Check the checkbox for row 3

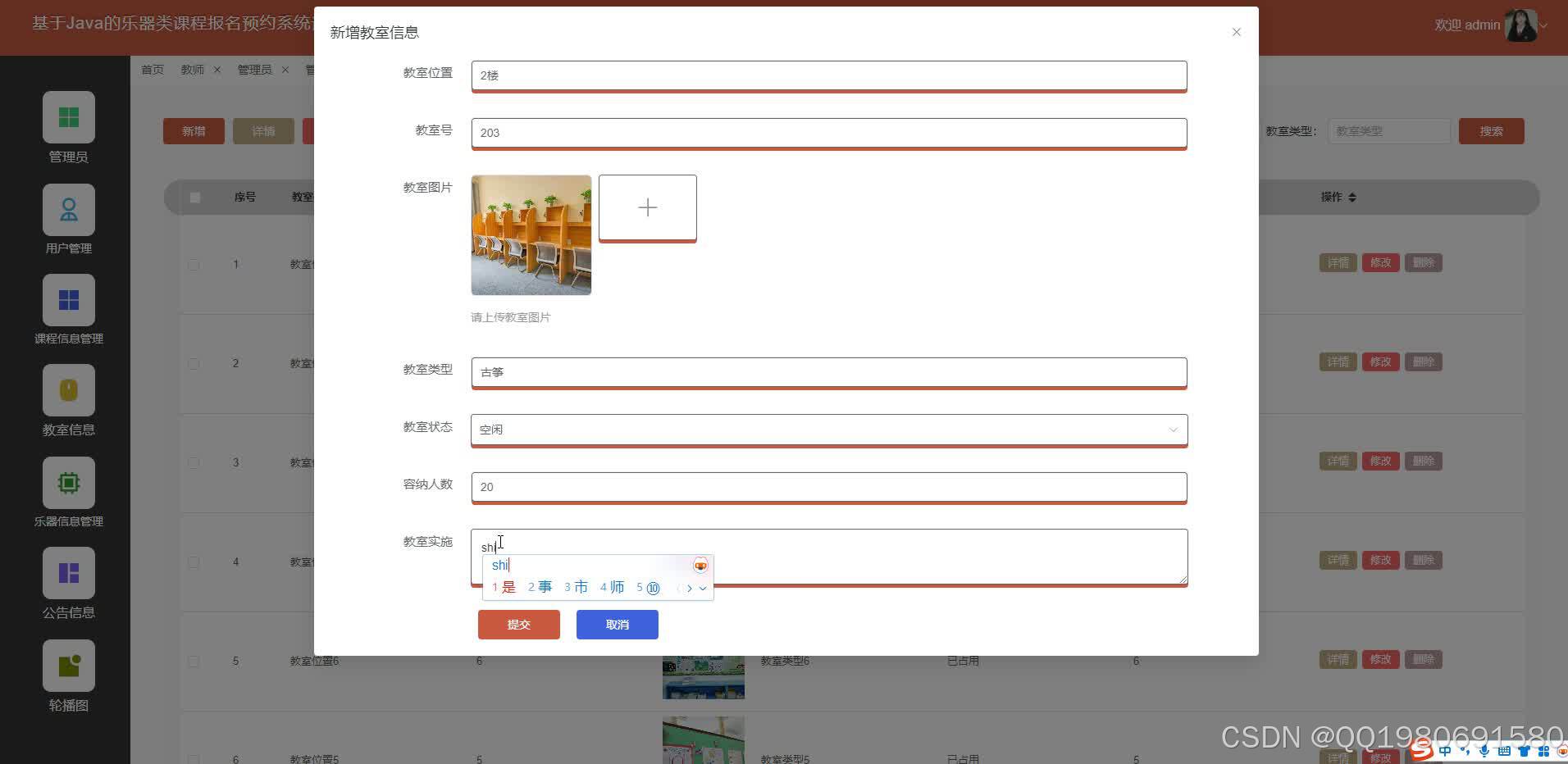194,462
